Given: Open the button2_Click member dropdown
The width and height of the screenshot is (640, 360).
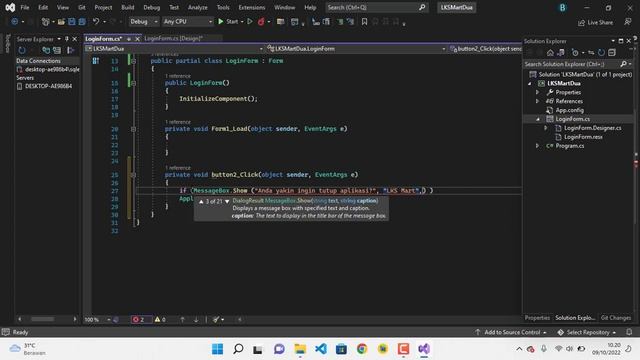Looking at the screenshot, I should pyautogui.click(x=485, y=49).
